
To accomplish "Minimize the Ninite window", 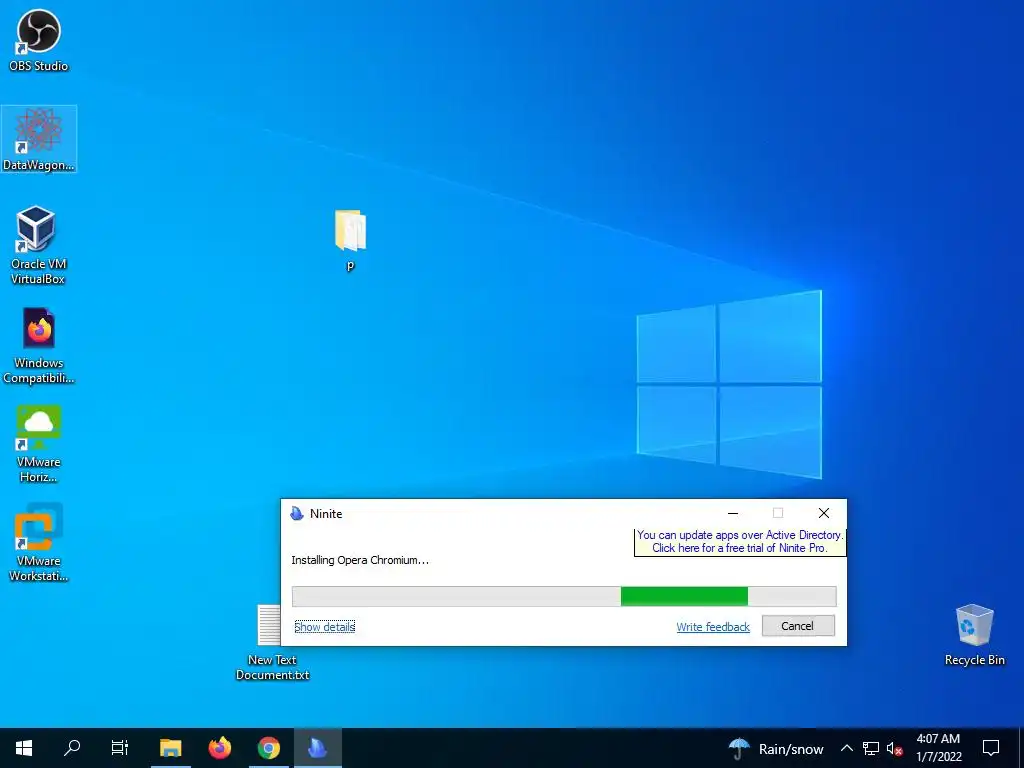I will 733,513.
